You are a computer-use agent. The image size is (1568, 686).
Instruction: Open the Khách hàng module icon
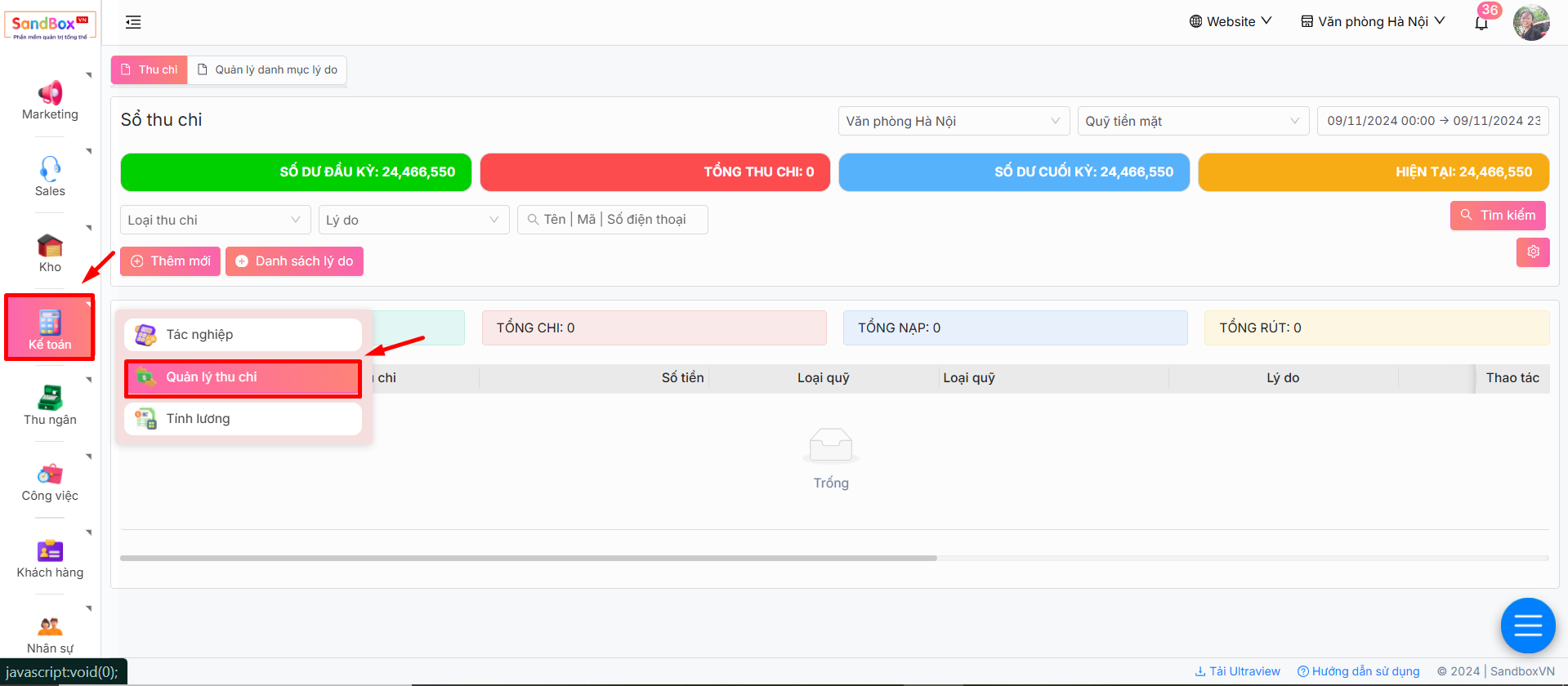pyautogui.click(x=50, y=550)
